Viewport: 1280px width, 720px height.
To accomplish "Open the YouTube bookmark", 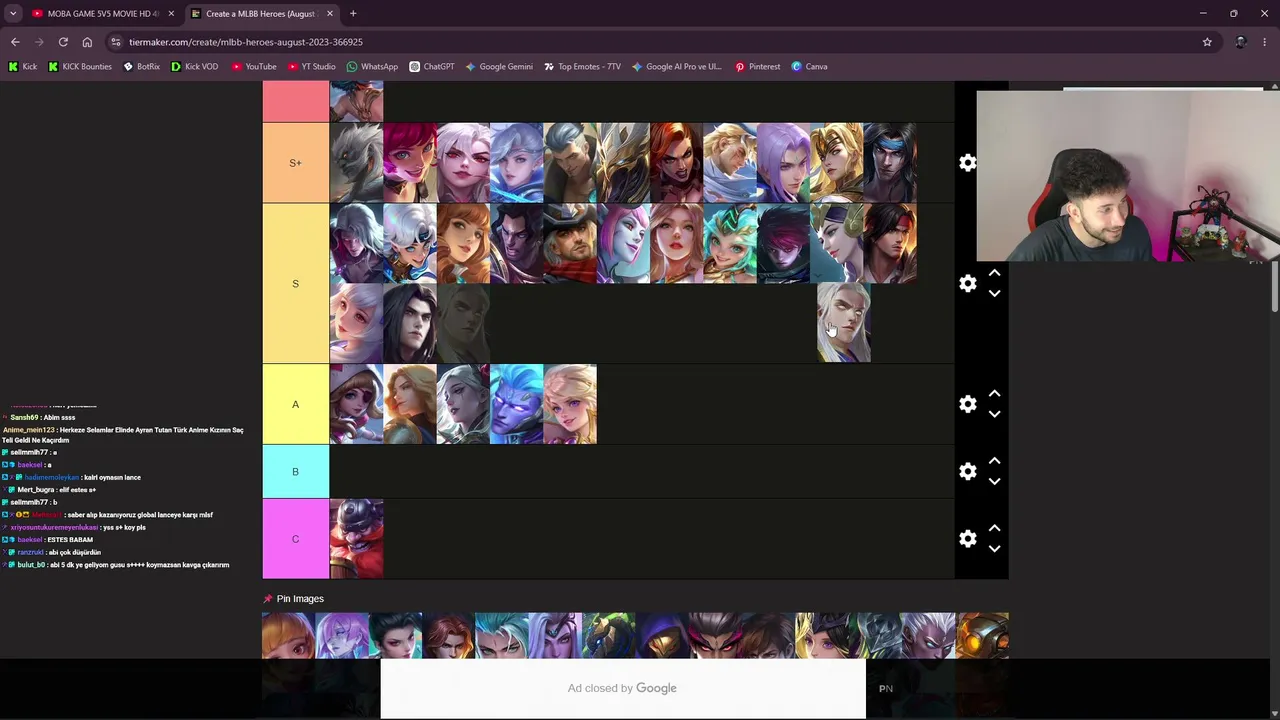I will (x=254, y=67).
